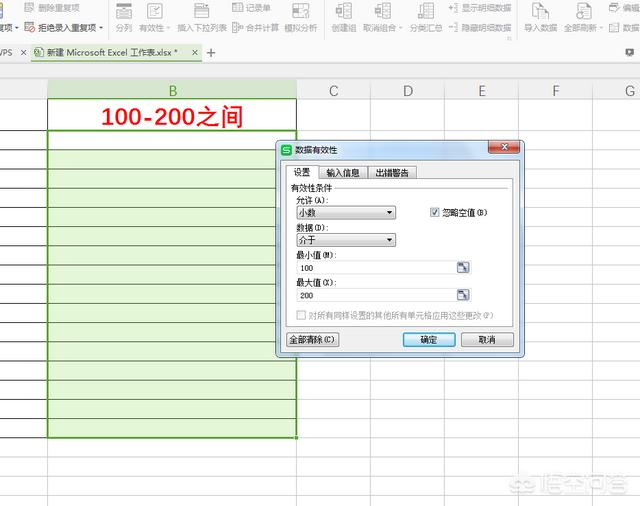This screenshot has width=640, height=506.
Task: Expand the 全部刷新 dropdown arrow
Action: pyautogui.click(x=601, y=28)
